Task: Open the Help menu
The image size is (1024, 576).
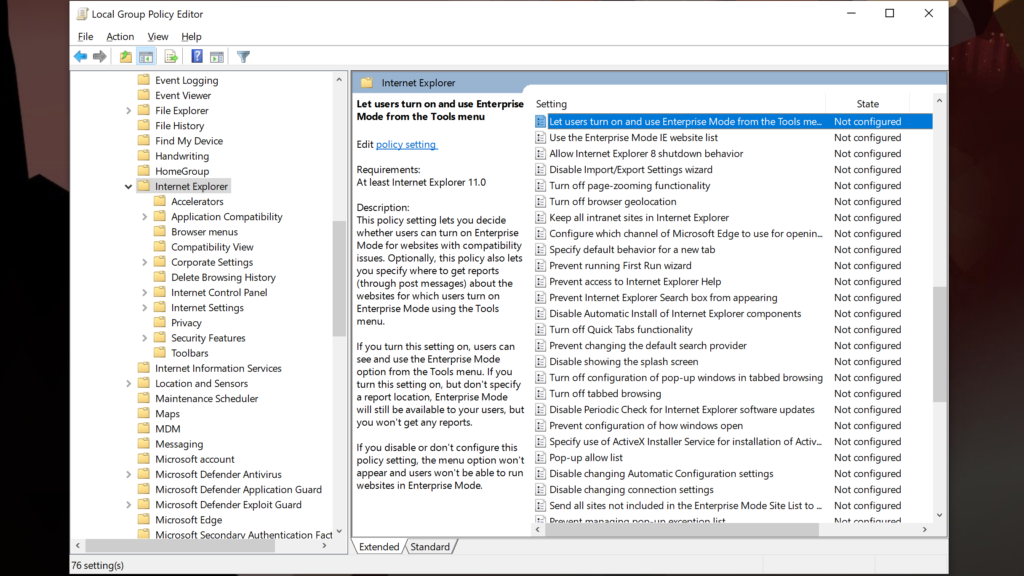Action: pos(191,37)
